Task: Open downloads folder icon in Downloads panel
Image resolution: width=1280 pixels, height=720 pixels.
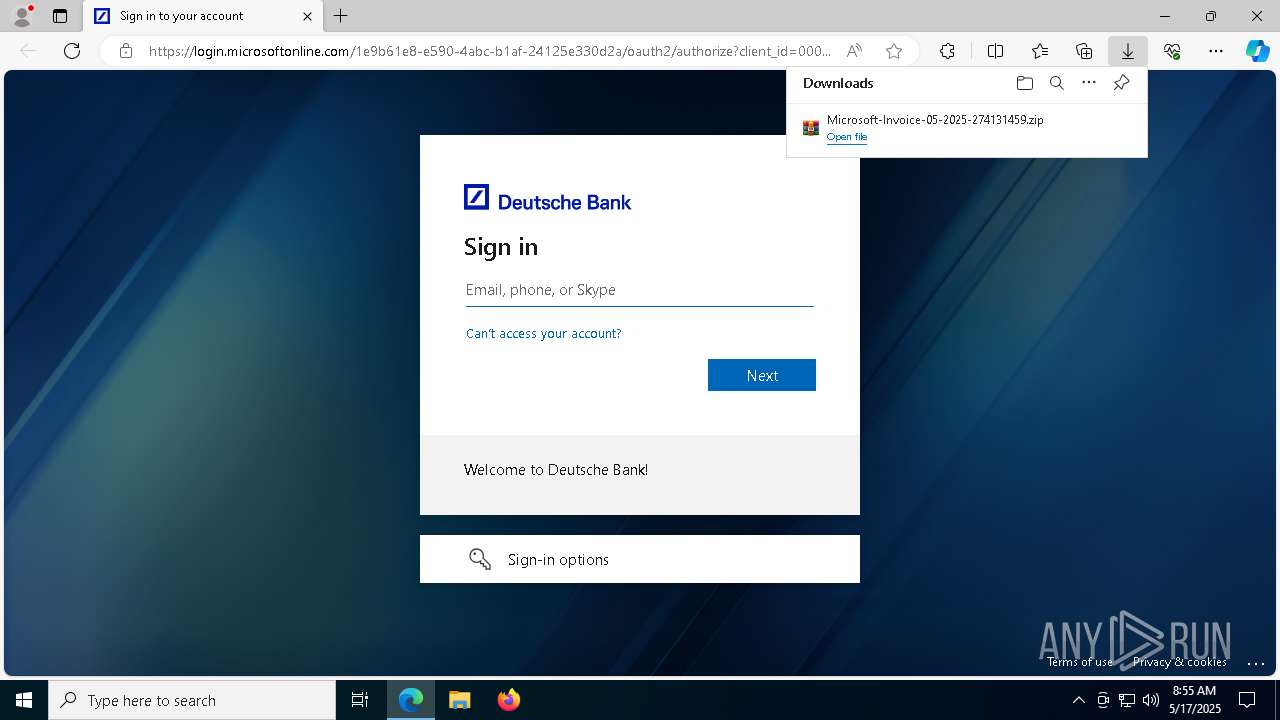Action: click(1024, 83)
